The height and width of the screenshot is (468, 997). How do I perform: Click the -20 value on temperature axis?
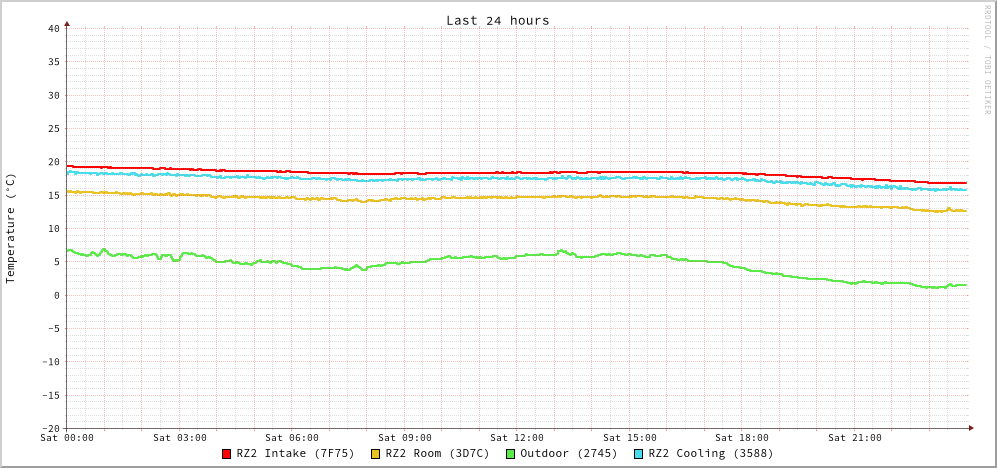tap(50, 428)
